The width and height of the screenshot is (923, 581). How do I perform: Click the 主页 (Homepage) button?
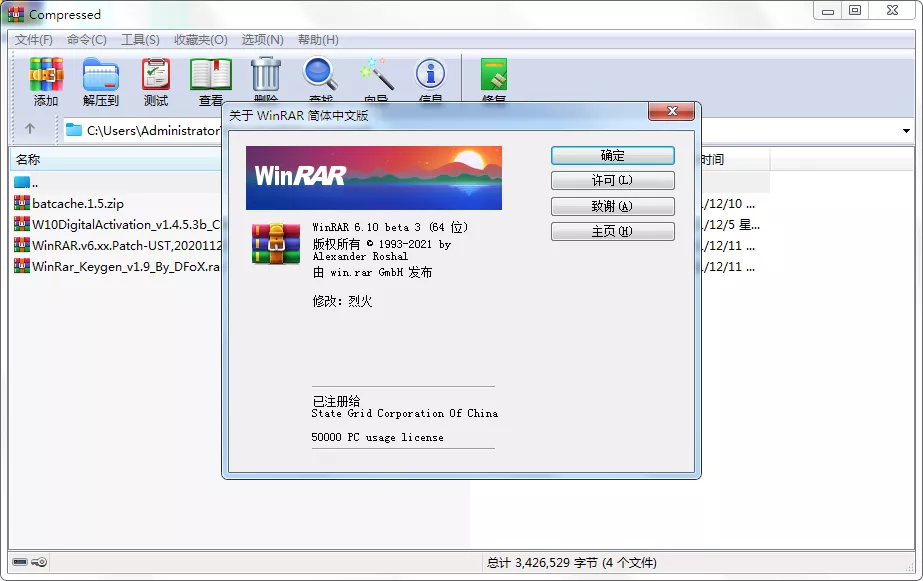(612, 230)
